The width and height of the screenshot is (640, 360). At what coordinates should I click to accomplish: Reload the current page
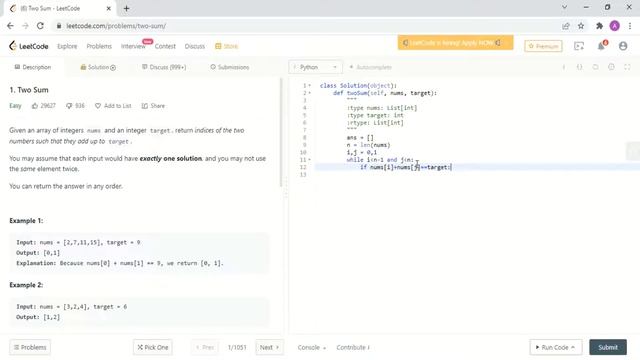pyautogui.click(x=40, y=26)
